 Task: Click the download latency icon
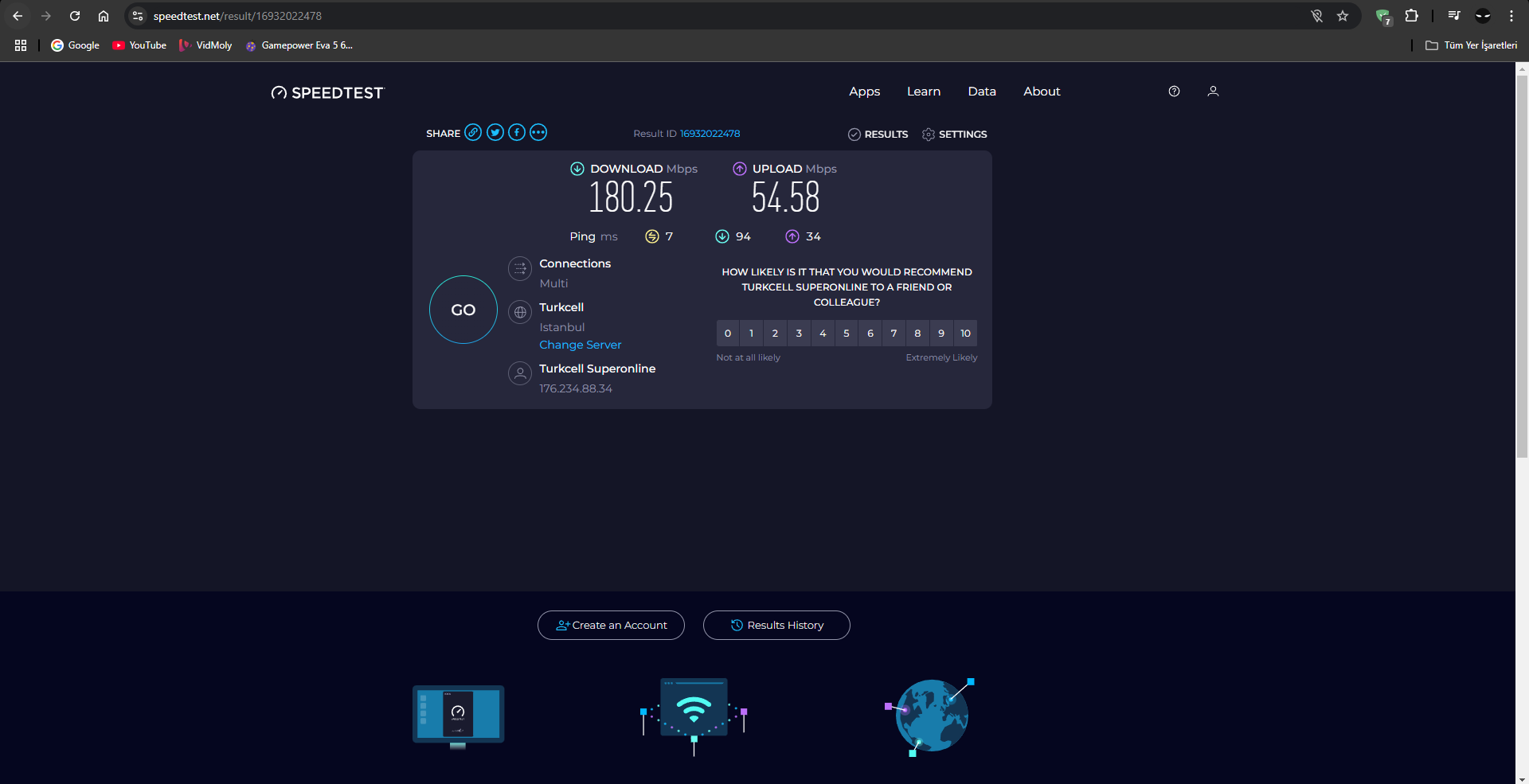coord(722,236)
